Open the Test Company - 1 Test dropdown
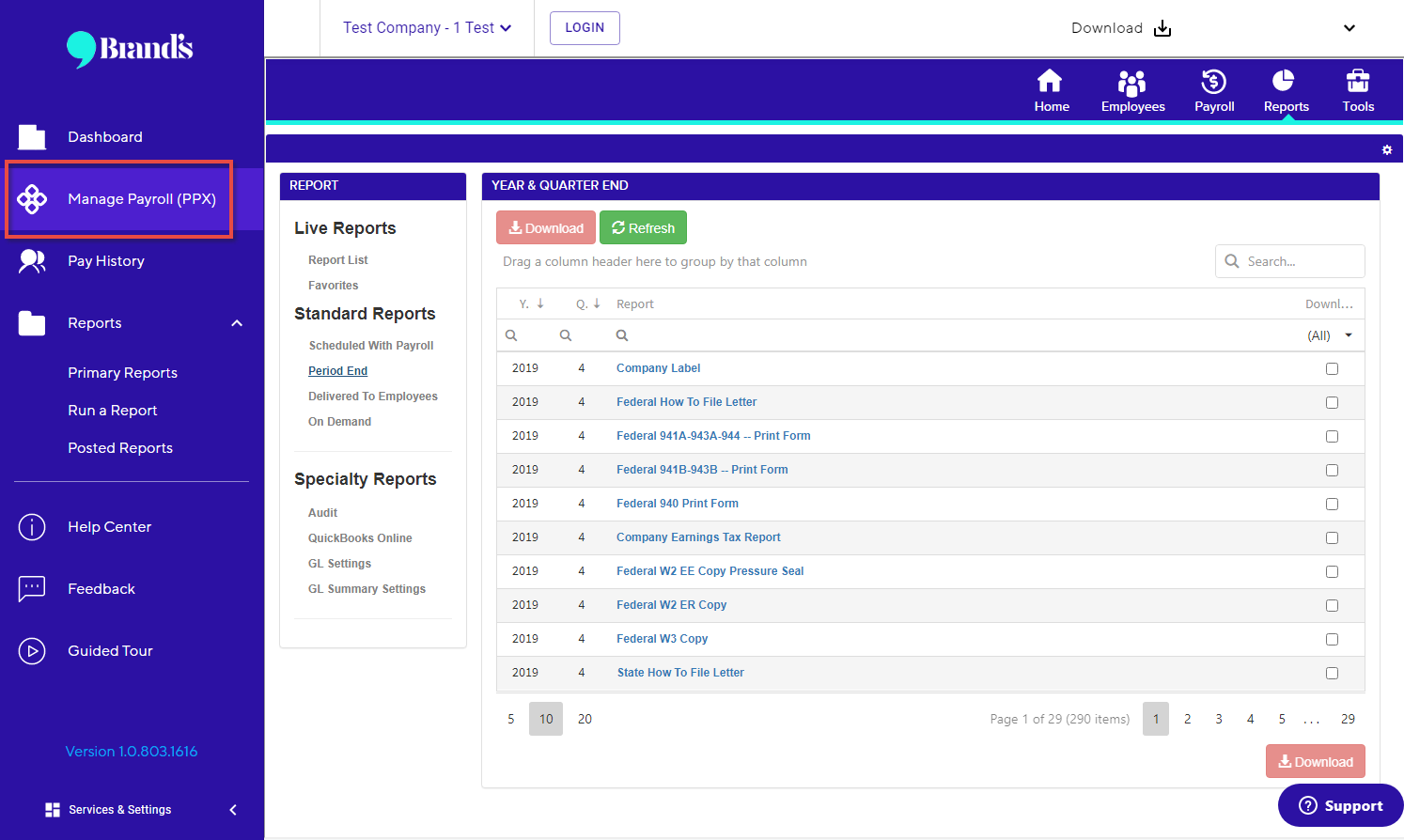This screenshot has height=840, width=1404. (x=427, y=28)
